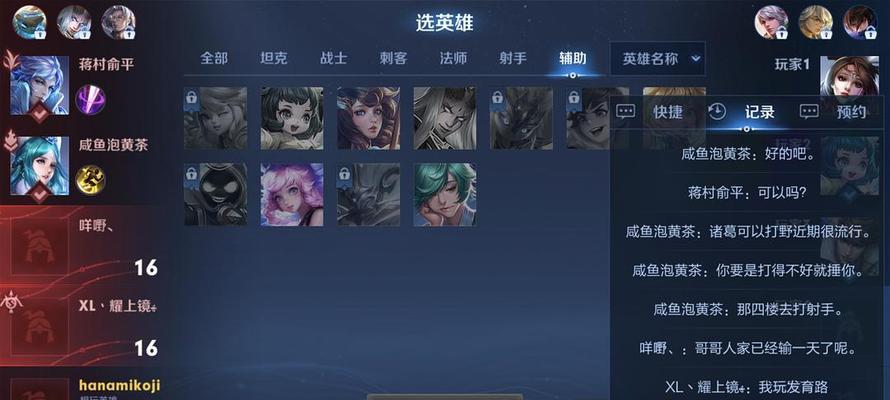Switch to the 法师 hero tab
The width and height of the screenshot is (890, 400).
pyautogui.click(x=454, y=58)
